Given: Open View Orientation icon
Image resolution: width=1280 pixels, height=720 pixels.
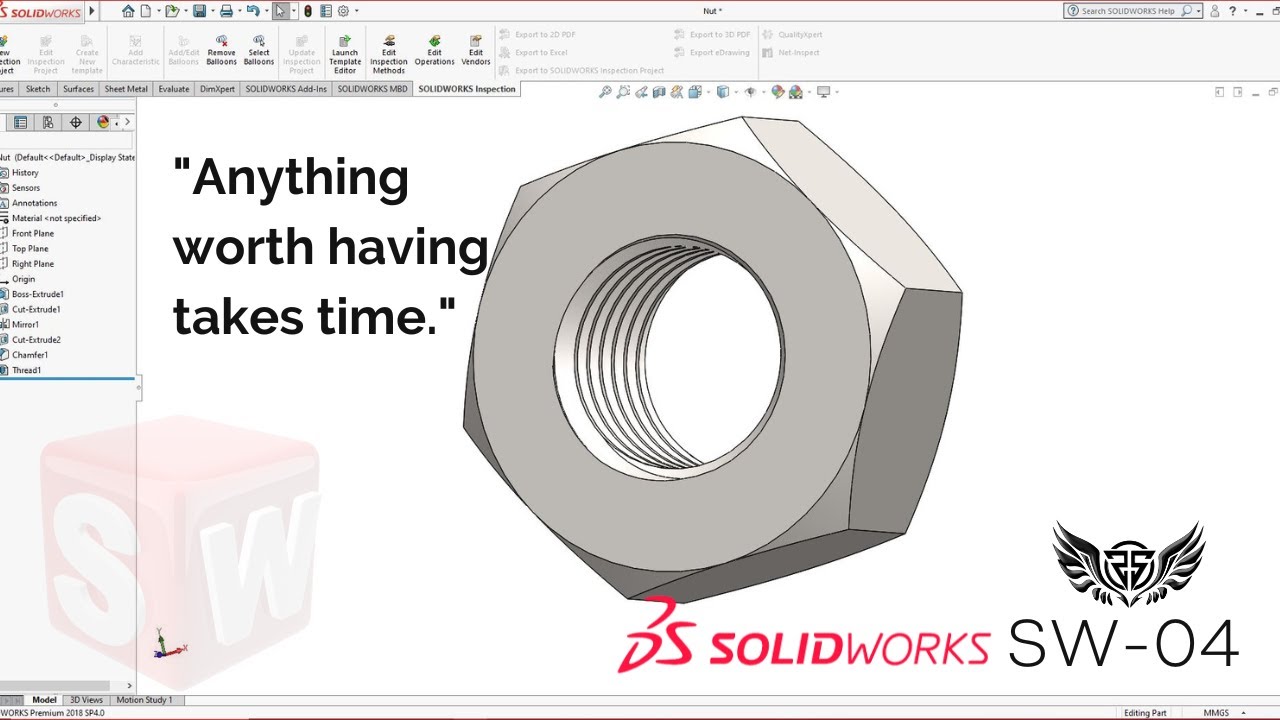Looking at the screenshot, I should (x=695, y=92).
